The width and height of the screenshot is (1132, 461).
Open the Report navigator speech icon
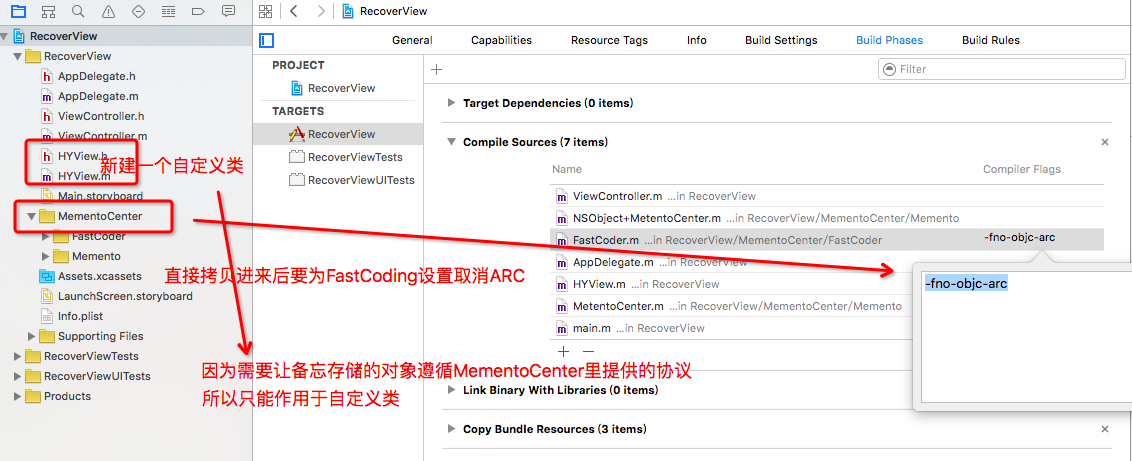click(x=228, y=11)
